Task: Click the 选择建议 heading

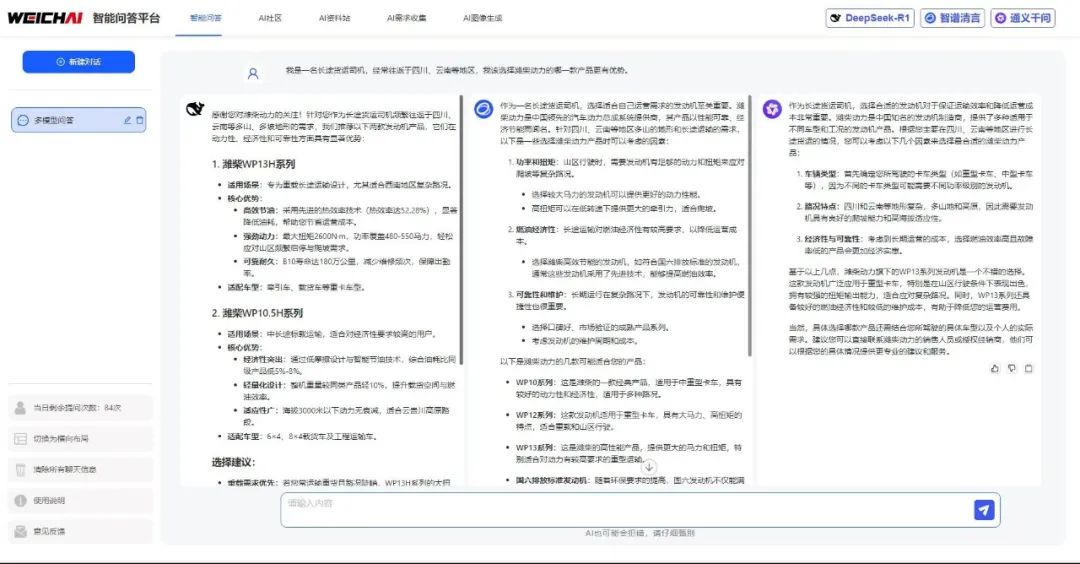Action: click(x=233, y=462)
